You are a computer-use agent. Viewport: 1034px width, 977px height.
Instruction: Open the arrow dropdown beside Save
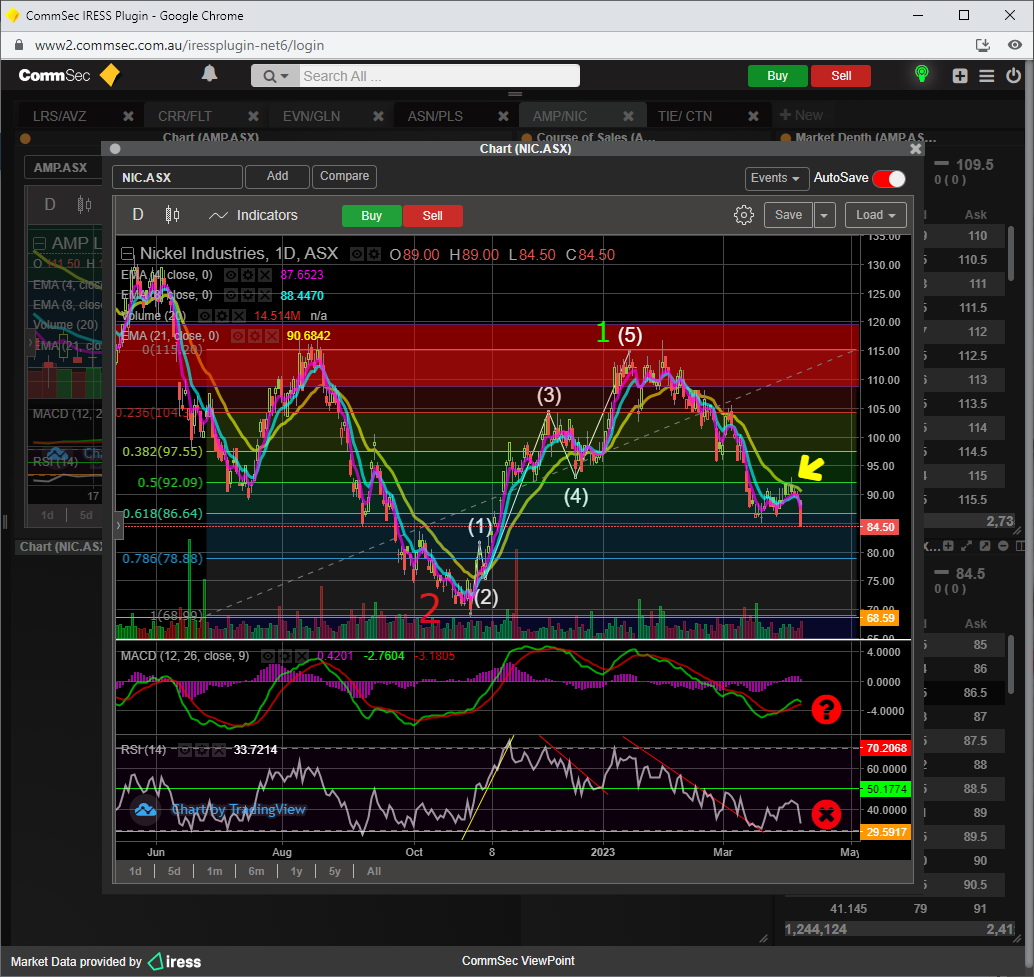coord(824,215)
